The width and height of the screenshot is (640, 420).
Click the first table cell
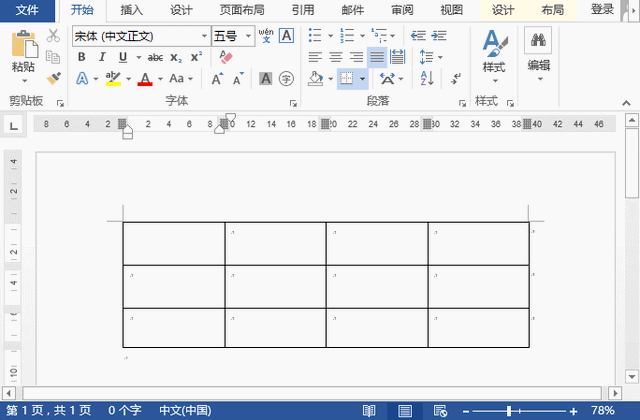point(174,244)
